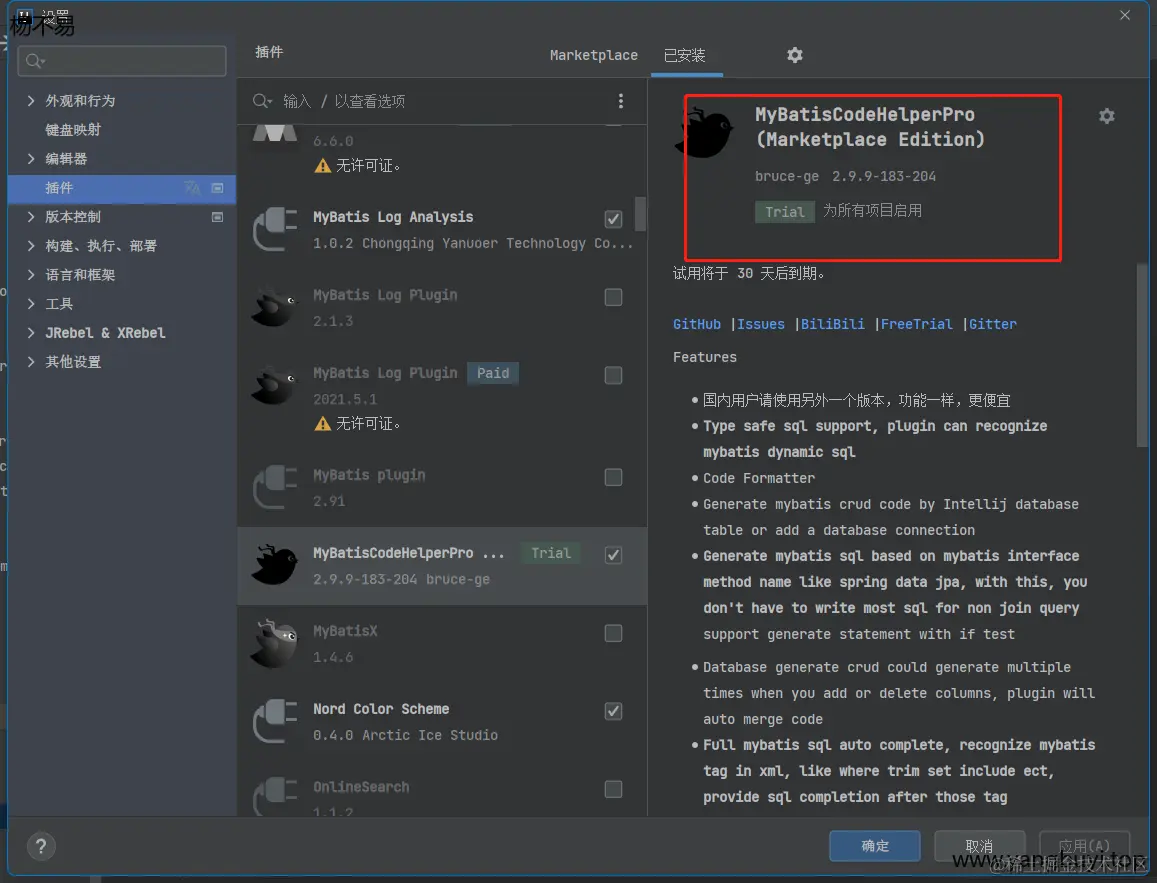Enable MyBatis plugin 2.91 checkbox
This screenshot has width=1157, height=883.
pos(613,477)
